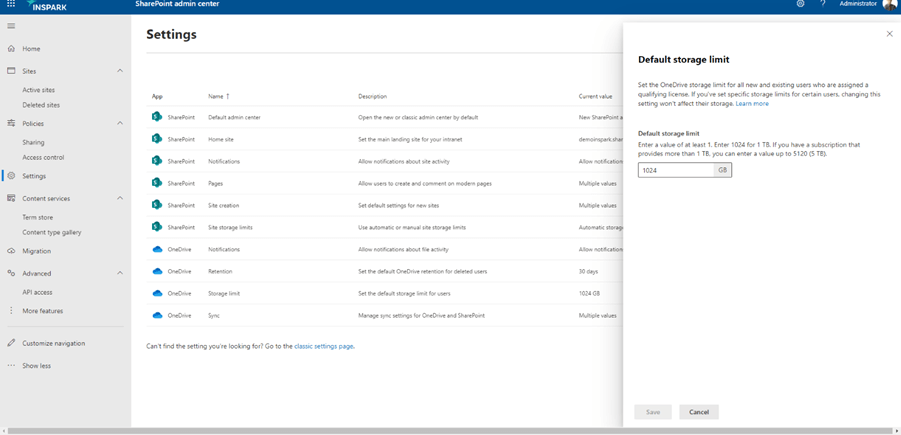Click OneDrive icon in Storage limit row
This screenshot has width=901, height=435.
coord(157,293)
